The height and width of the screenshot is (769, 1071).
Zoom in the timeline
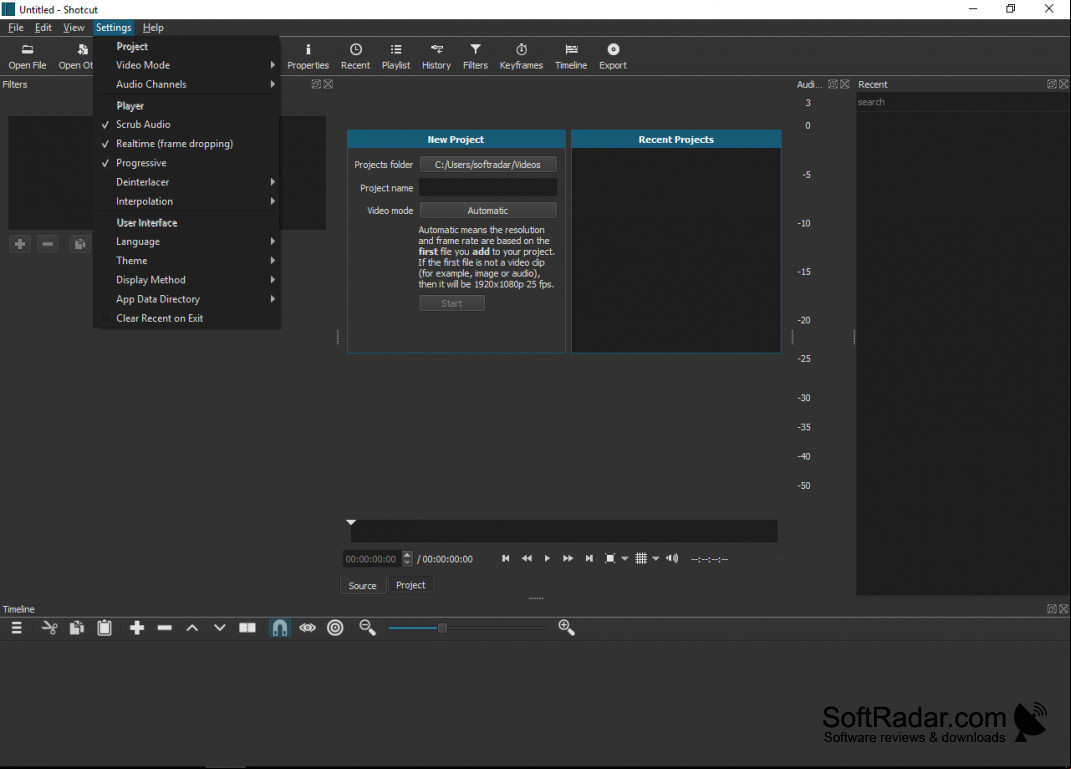[x=566, y=628]
